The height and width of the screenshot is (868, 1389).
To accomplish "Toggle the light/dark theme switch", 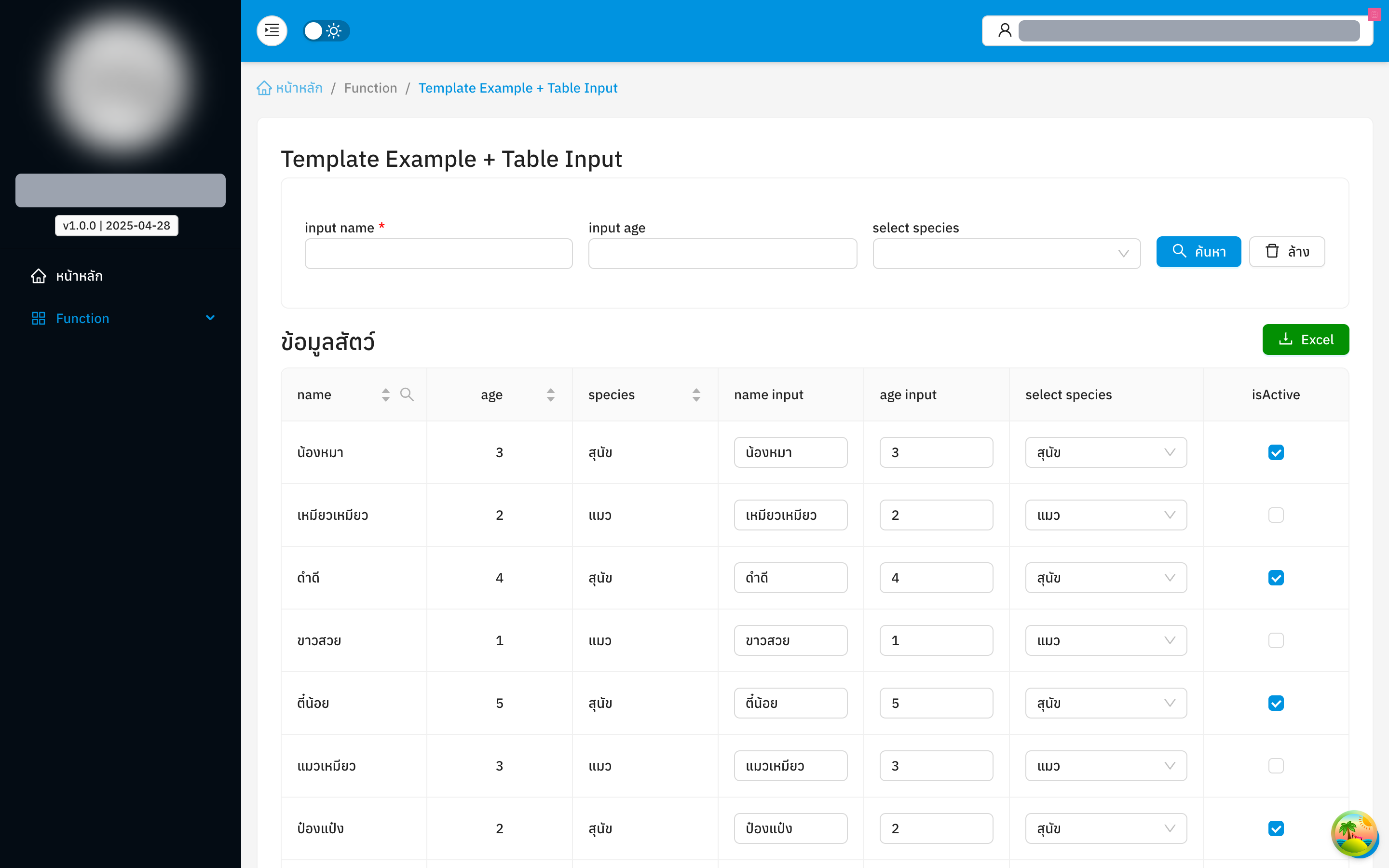I will pos(326,30).
